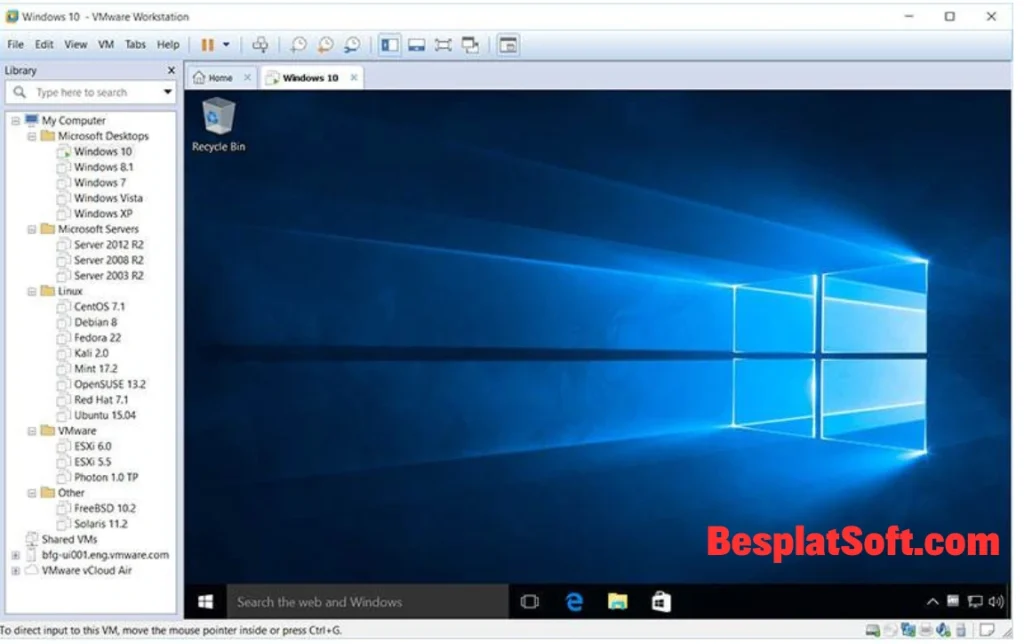Revert the VM to its snapshot
The height and width of the screenshot is (644, 1024).
coord(324,44)
